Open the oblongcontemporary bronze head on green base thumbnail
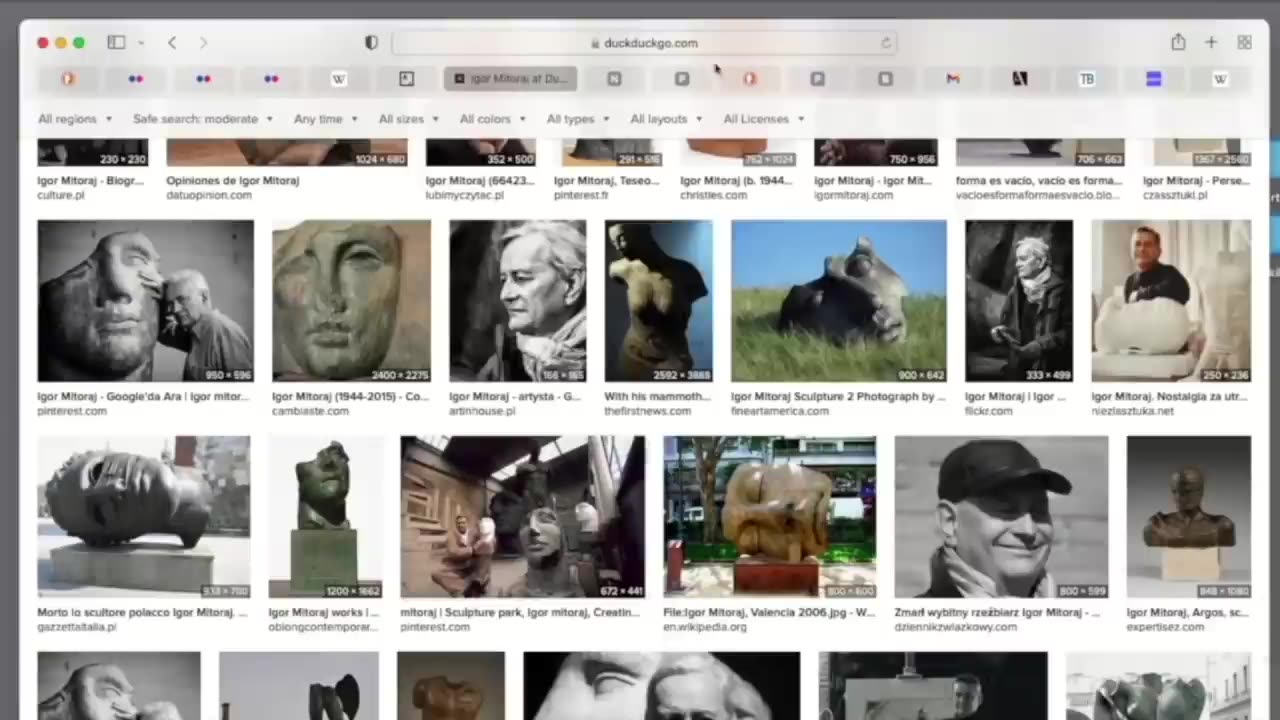 [x=326, y=517]
